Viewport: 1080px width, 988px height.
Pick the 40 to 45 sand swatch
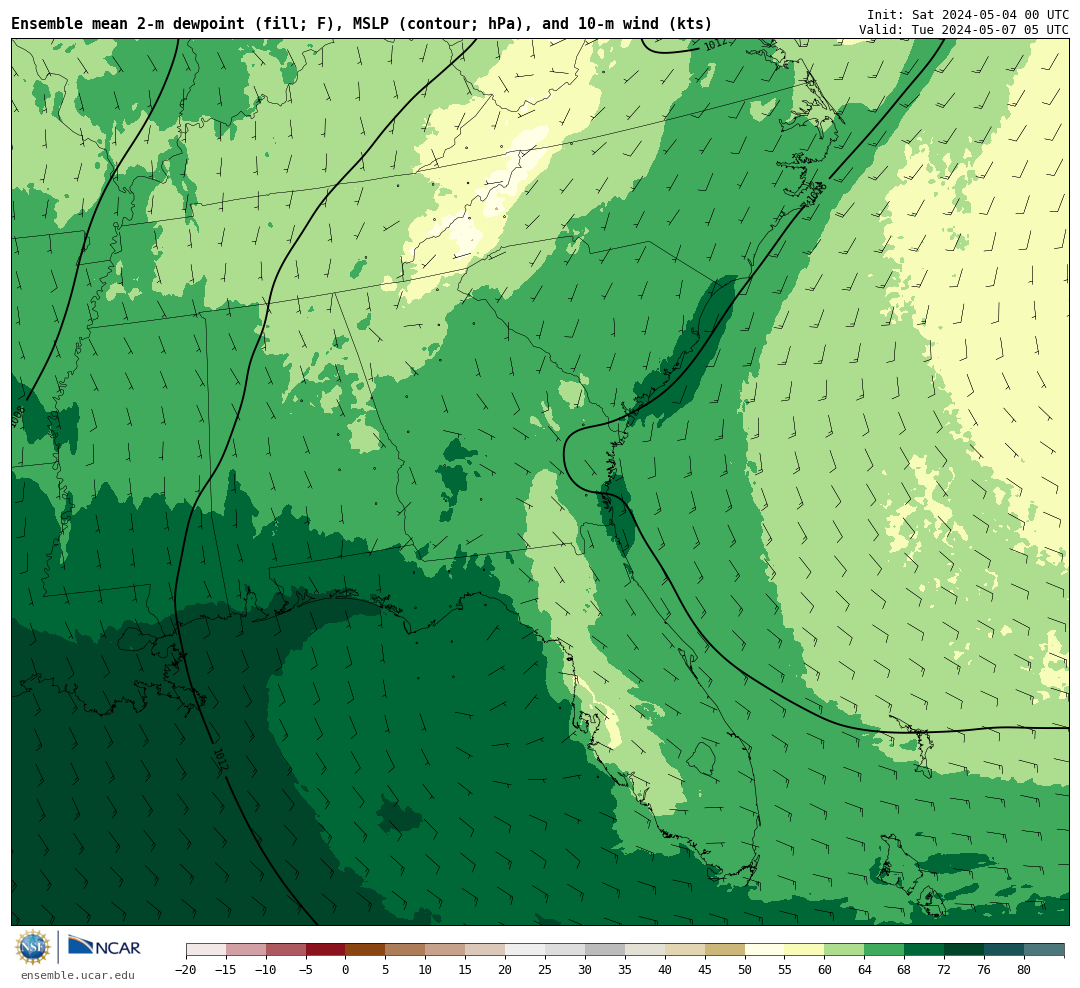[685, 950]
